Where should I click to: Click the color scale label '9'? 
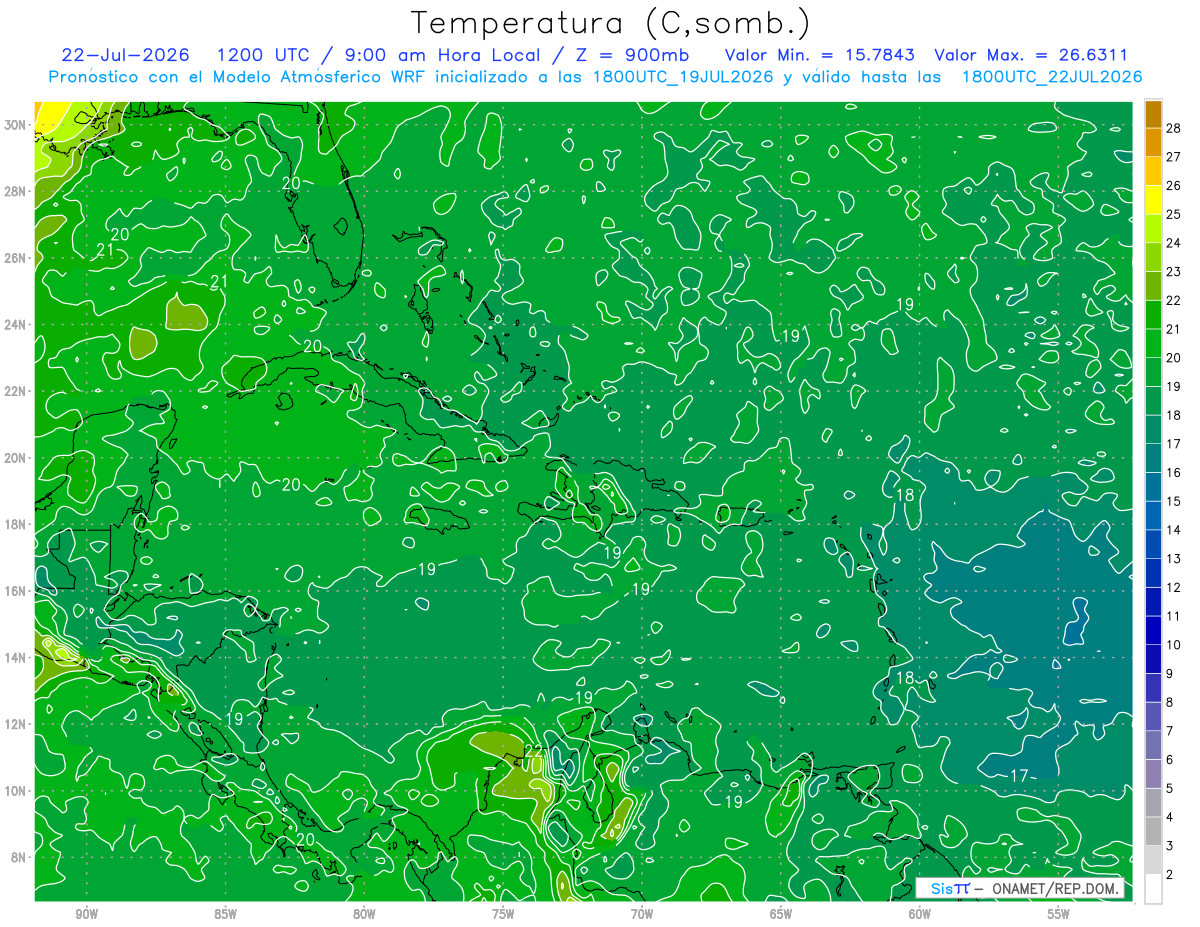[x=1171, y=673]
